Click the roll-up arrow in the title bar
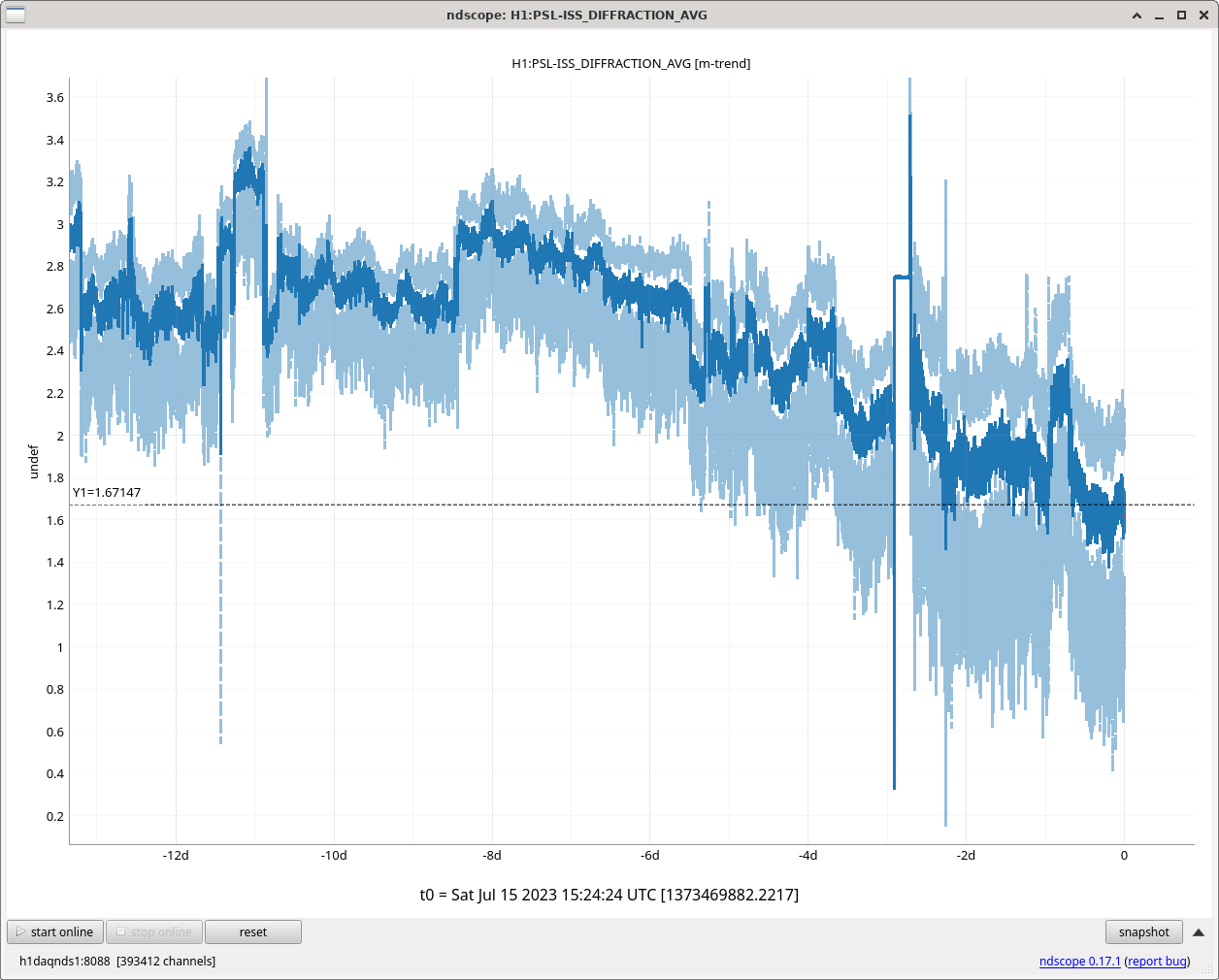Image resolution: width=1219 pixels, height=980 pixels. tap(1137, 16)
